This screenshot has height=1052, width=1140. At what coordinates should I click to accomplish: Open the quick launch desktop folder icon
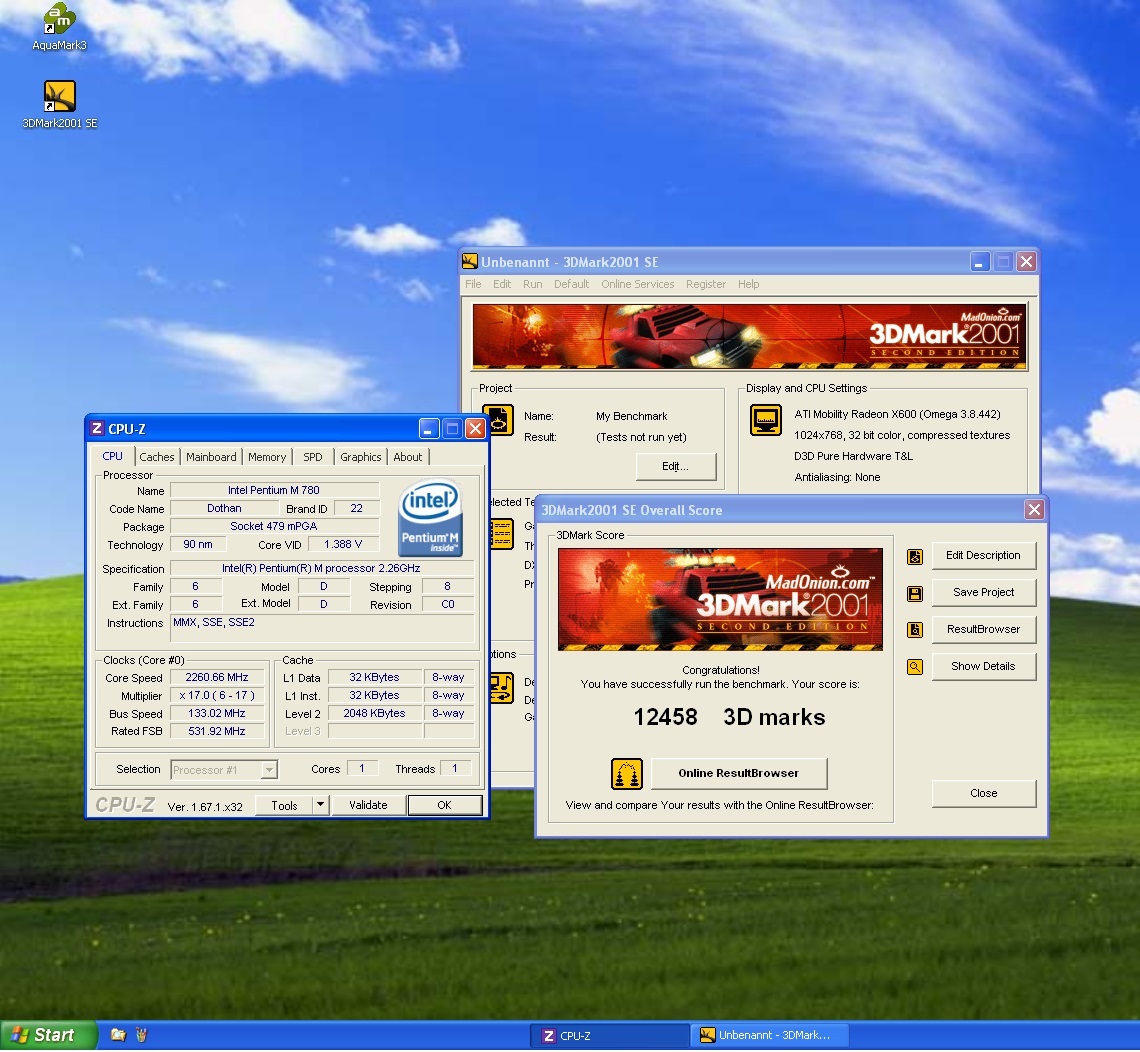118,1035
